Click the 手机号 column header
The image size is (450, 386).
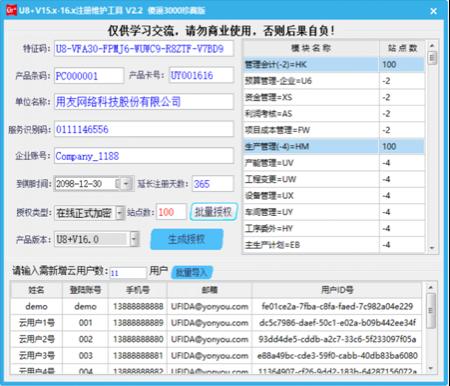(x=137, y=290)
